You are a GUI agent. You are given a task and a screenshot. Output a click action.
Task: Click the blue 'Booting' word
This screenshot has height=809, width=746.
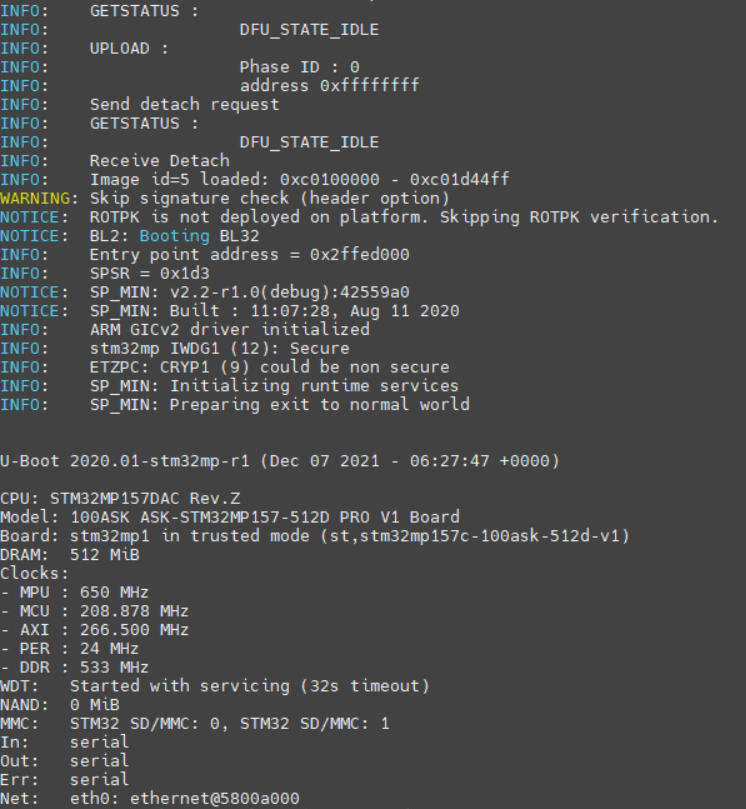pos(174,236)
